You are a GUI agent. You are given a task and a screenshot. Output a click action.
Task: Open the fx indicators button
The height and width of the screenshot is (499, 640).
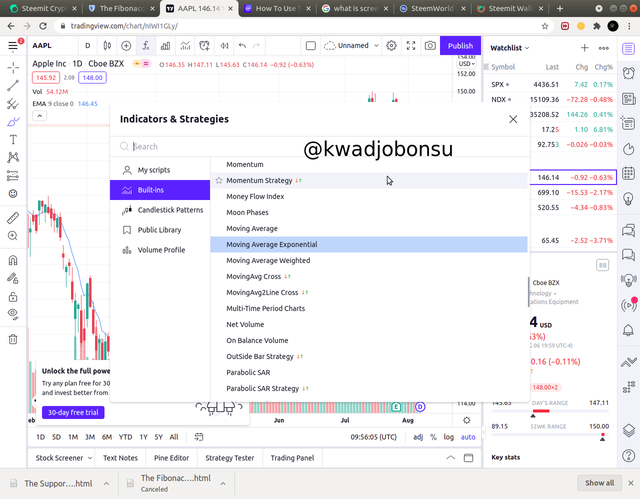(146, 46)
